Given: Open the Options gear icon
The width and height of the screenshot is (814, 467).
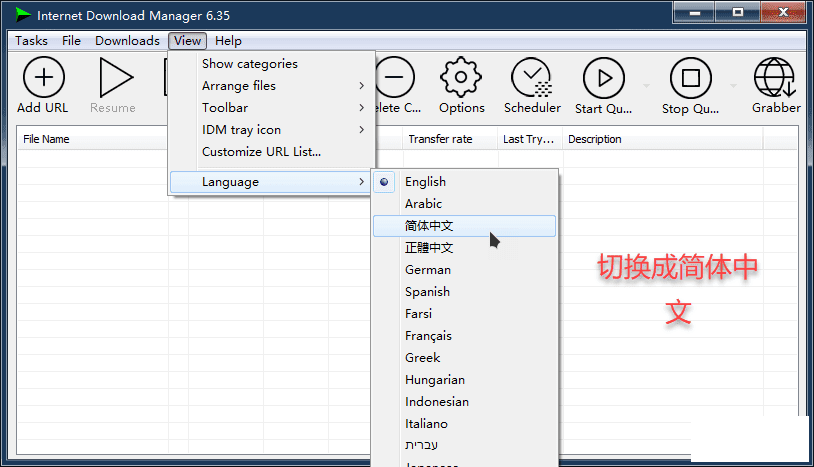Looking at the screenshot, I should [461, 77].
